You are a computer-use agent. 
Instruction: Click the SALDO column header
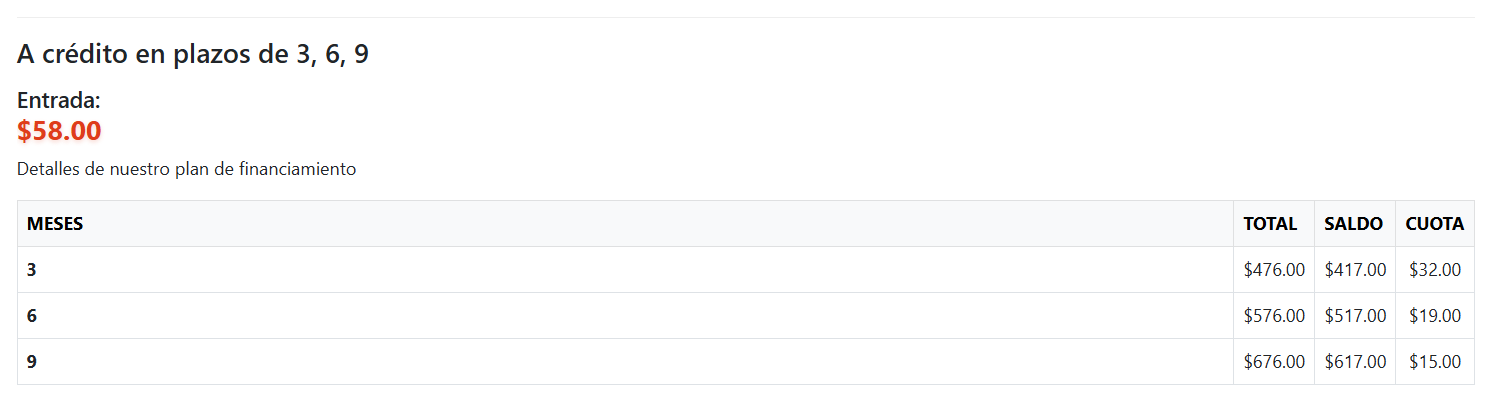(x=1353, y=224)
